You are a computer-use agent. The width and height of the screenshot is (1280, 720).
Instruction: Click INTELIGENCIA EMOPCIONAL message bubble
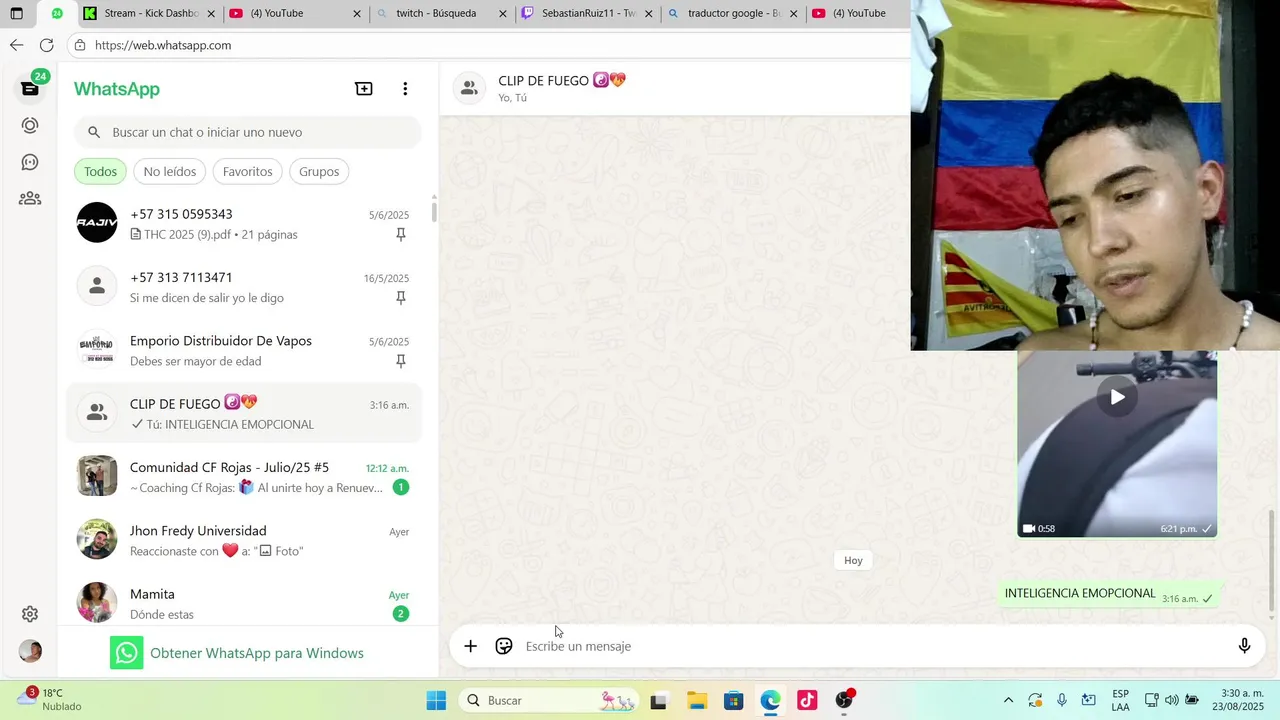(x=1110, y=594)
